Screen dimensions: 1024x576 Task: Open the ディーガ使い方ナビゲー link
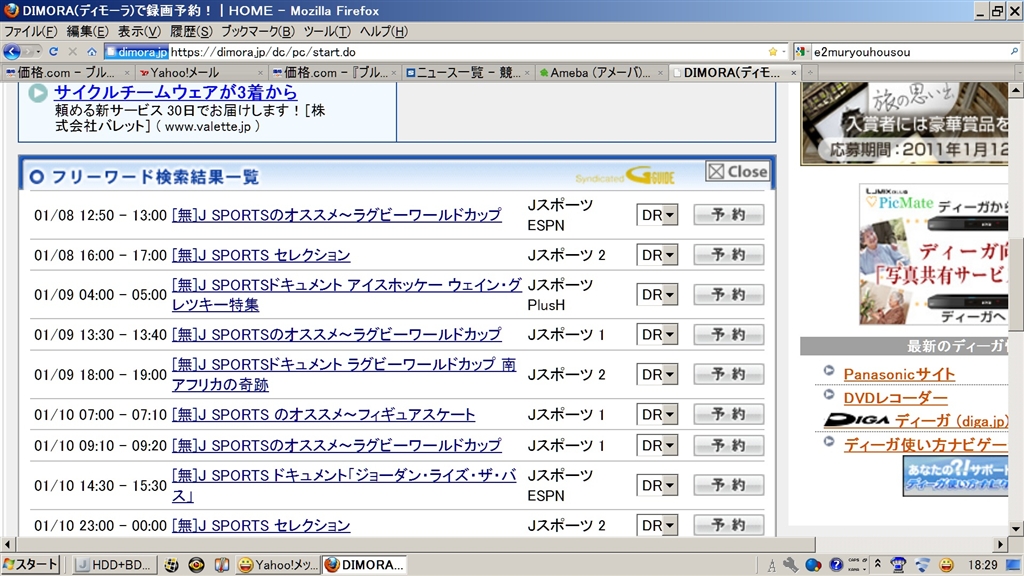pos(925,445)
